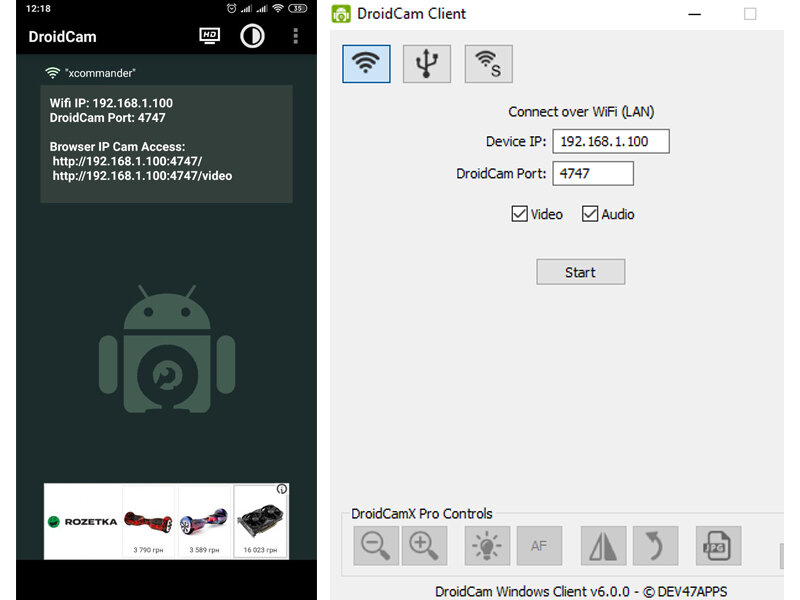800x600 pixels.
Task: Tap the contrast circle icon in DroidCam app
Action: 252,36
